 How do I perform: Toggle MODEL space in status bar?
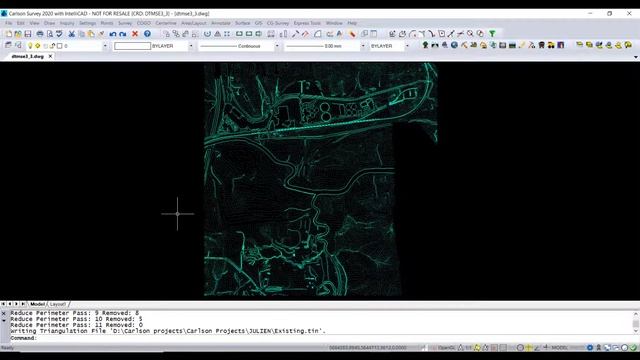pos(560,348)
